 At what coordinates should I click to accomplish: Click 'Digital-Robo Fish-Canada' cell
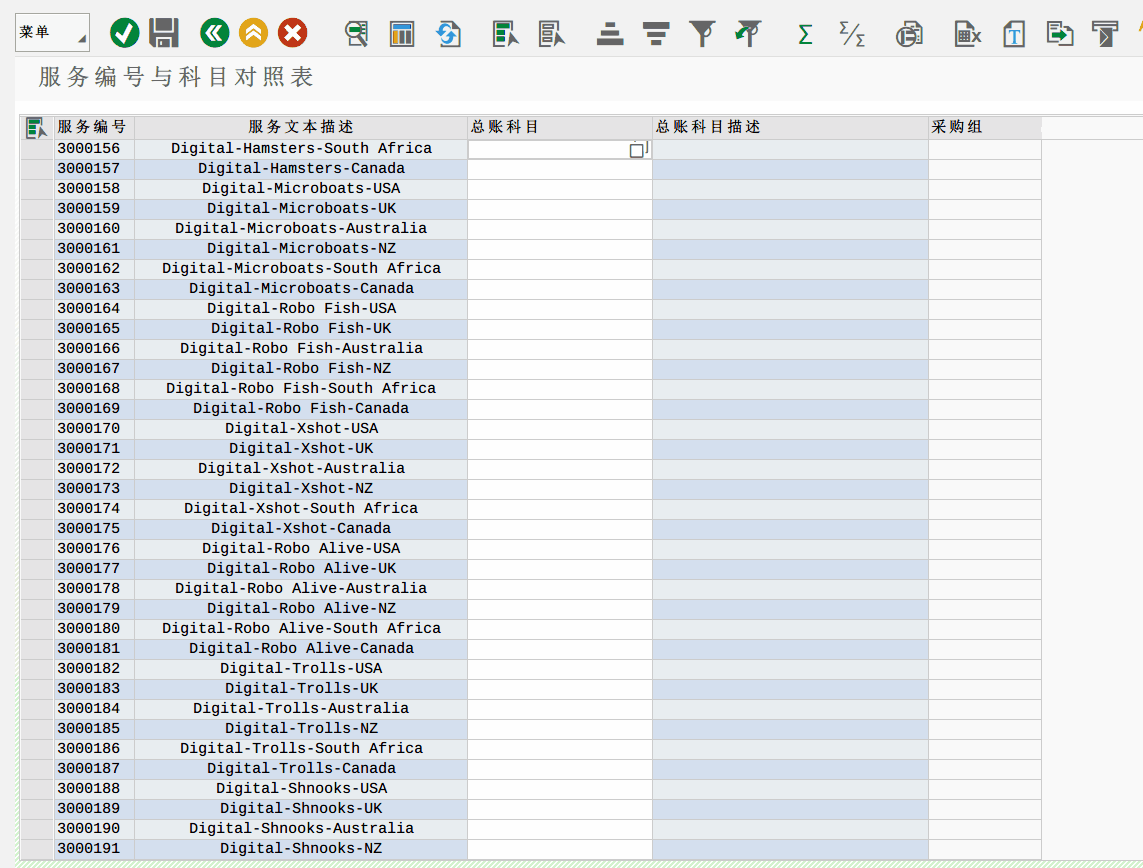click(x=301, y=409)
